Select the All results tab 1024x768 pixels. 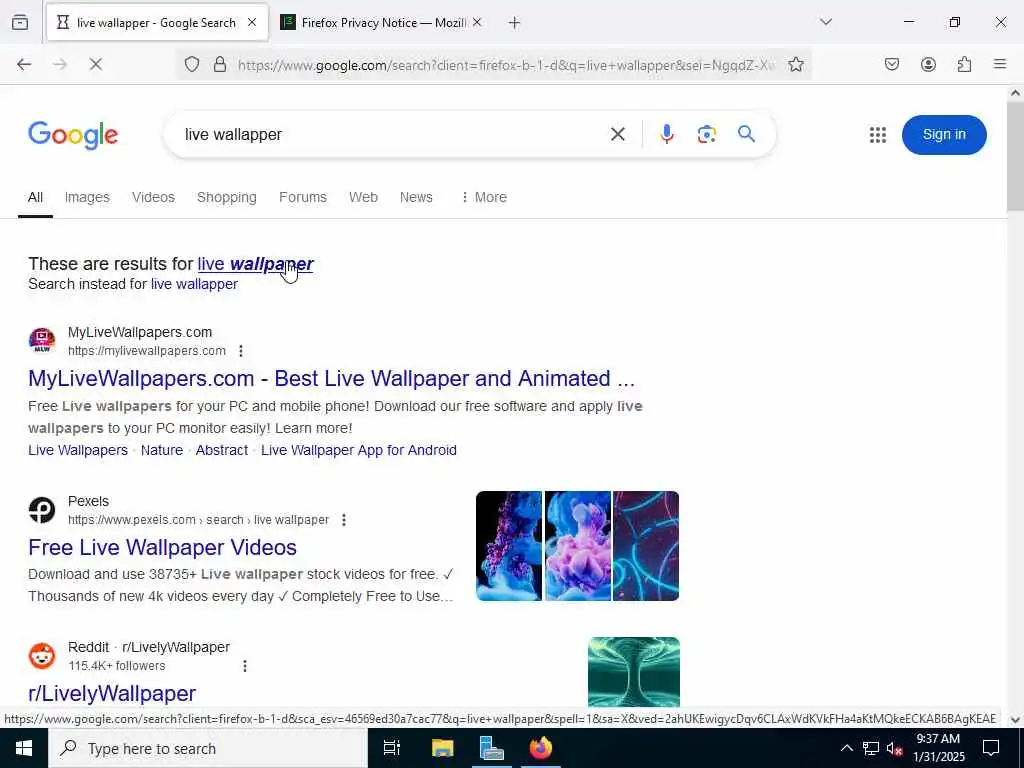coord(35,197)
